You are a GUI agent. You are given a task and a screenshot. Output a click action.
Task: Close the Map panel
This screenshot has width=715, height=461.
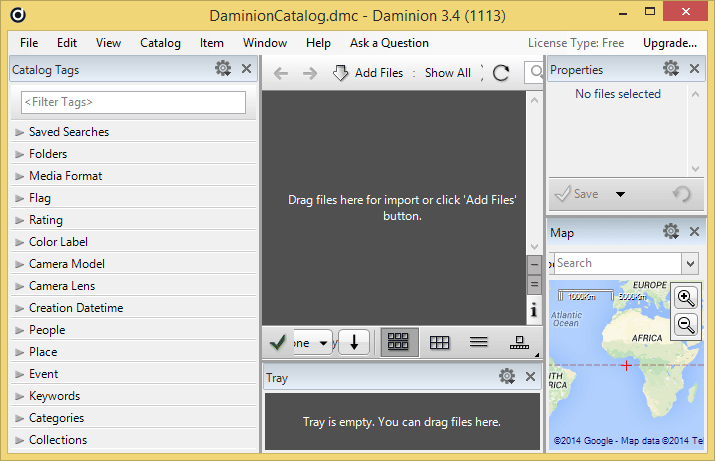(x=694, y=232)
